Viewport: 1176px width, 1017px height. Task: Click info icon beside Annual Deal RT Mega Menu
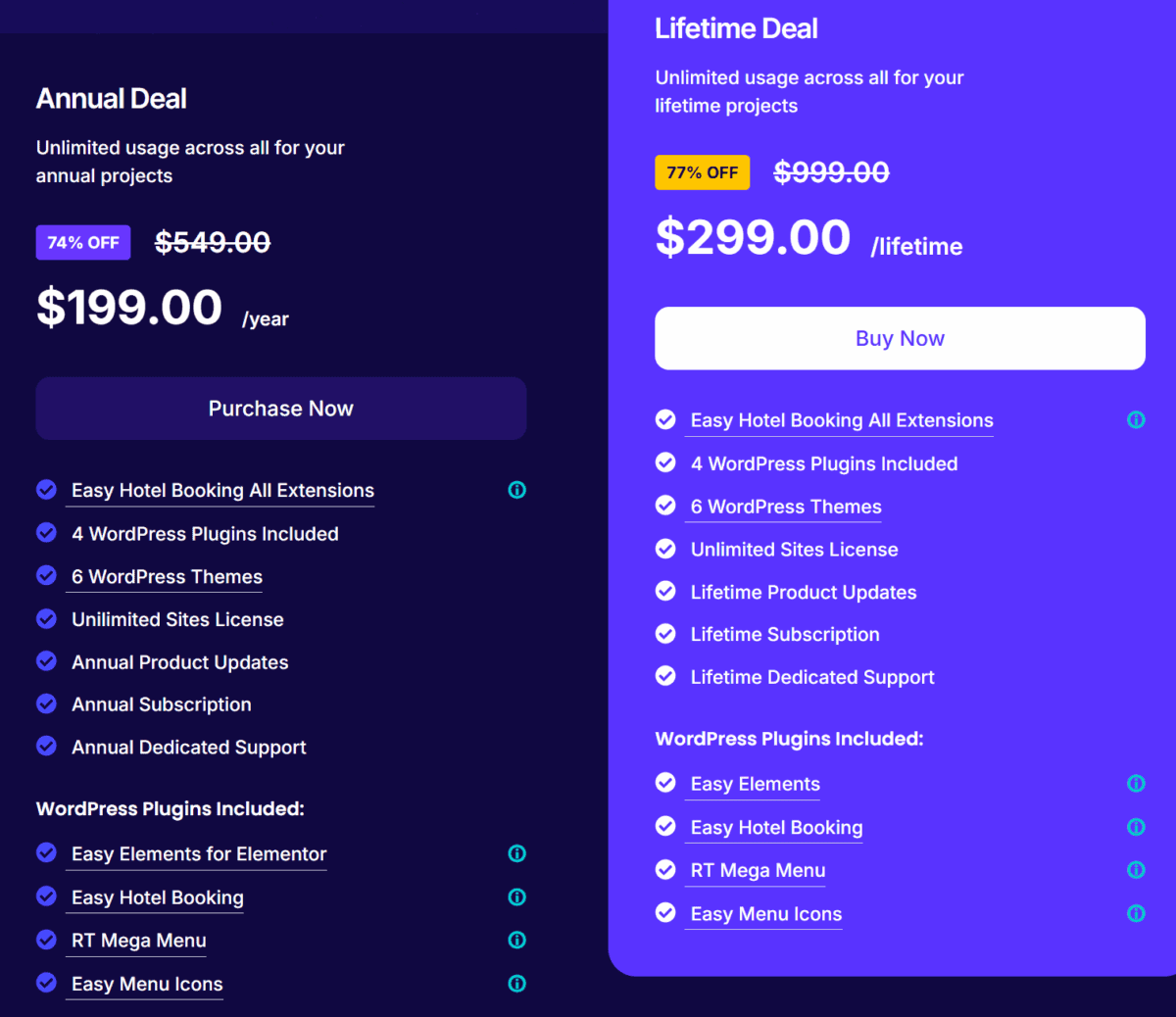[x=517, y=941]
